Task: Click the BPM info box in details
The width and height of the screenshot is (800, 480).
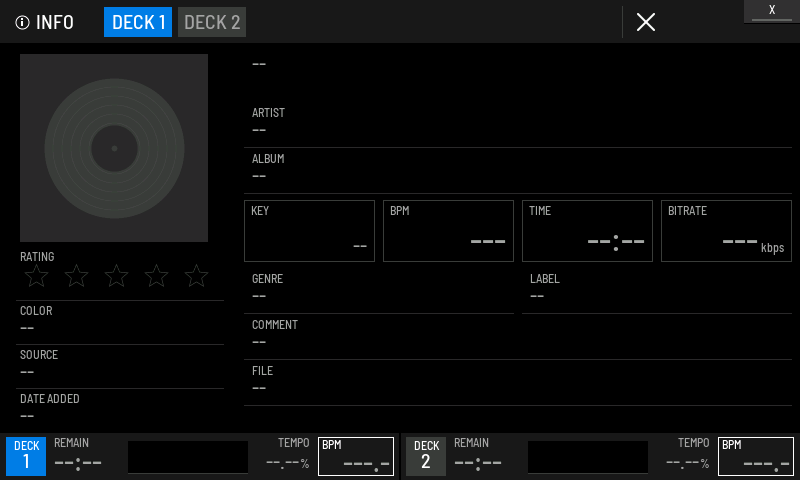Action: click(448, 231)
